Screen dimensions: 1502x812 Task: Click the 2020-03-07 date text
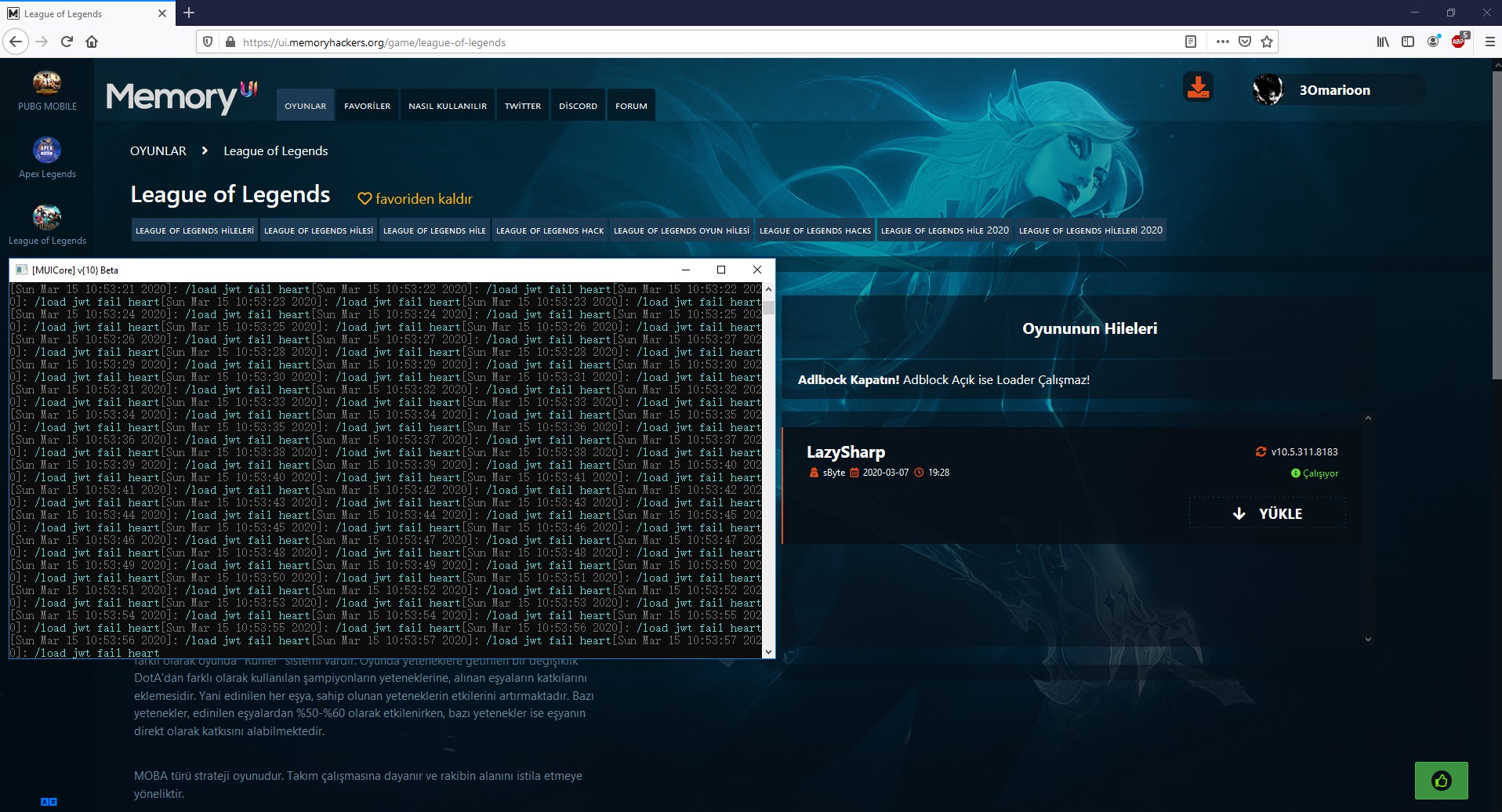coord(886,473)
